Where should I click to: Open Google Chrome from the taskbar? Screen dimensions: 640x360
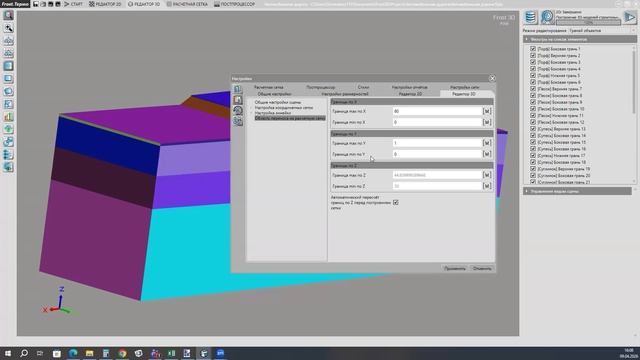122,353
